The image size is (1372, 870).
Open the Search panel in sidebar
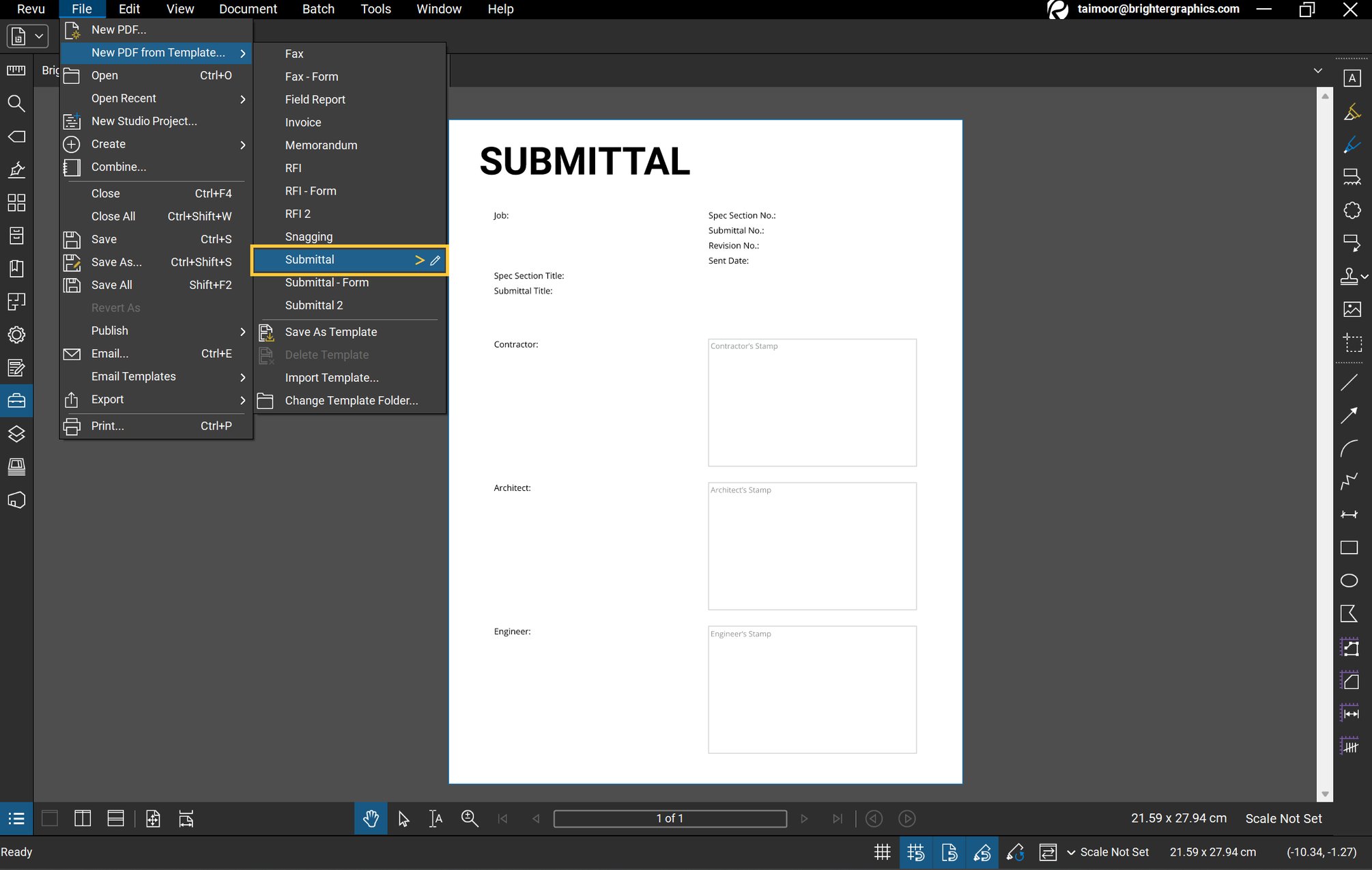pyautogui.click(x=16, y=104)
